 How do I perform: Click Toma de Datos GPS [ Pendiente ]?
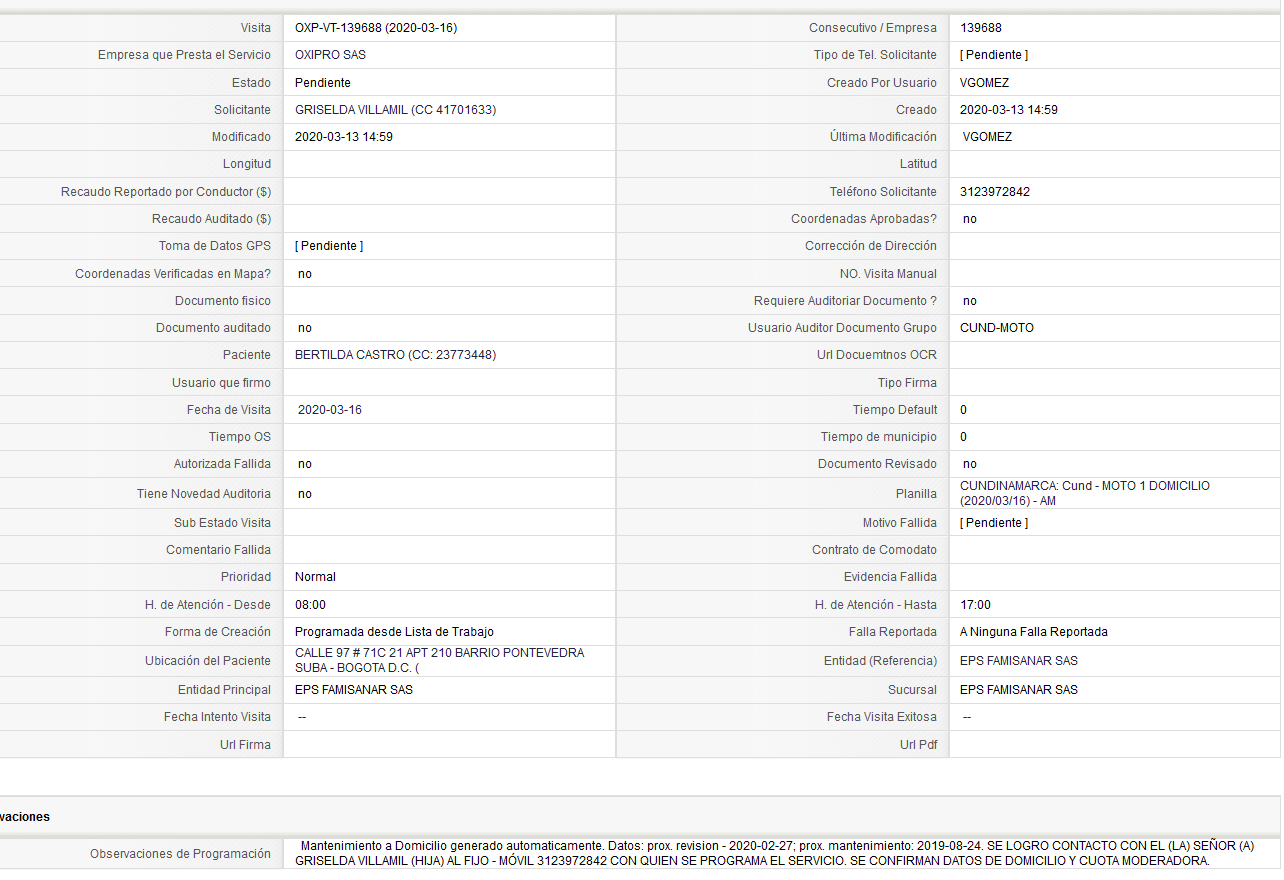pos(329,246)
